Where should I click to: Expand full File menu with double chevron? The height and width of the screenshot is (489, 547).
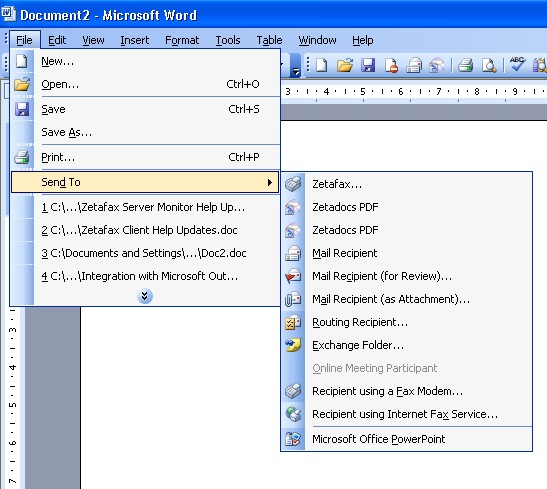pos(145,296)
